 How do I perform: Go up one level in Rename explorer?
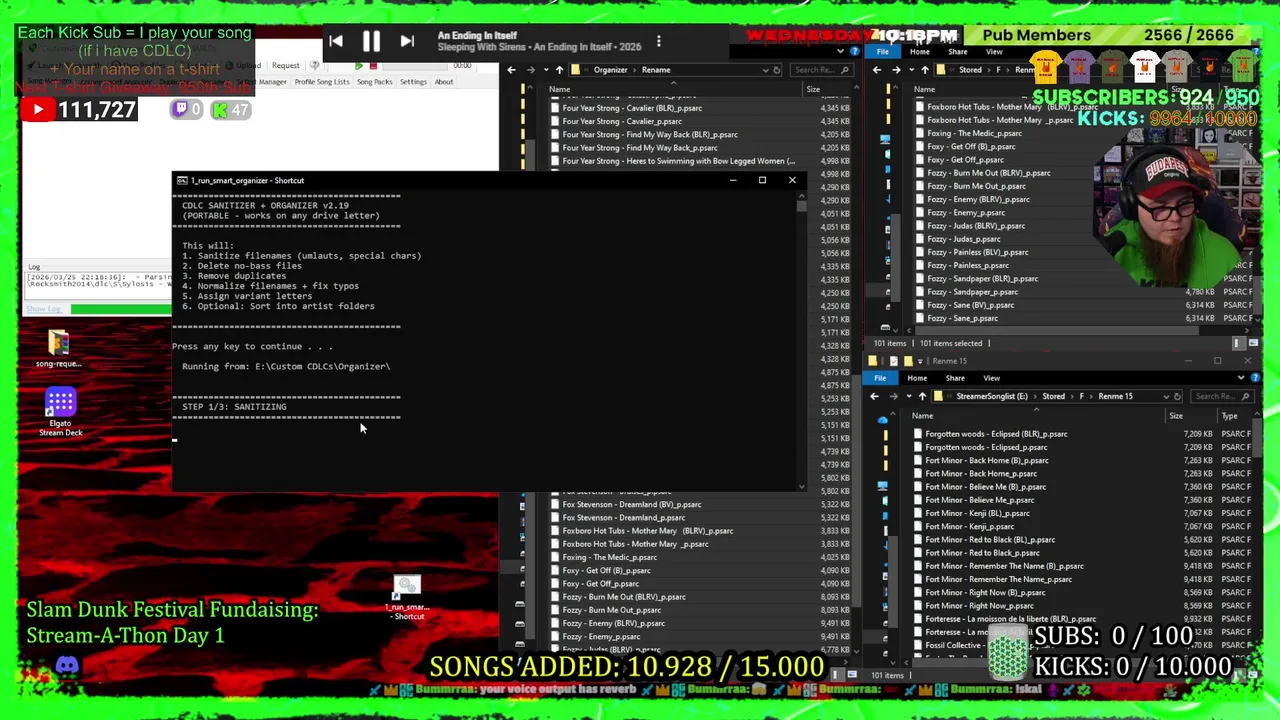[559, 70]
